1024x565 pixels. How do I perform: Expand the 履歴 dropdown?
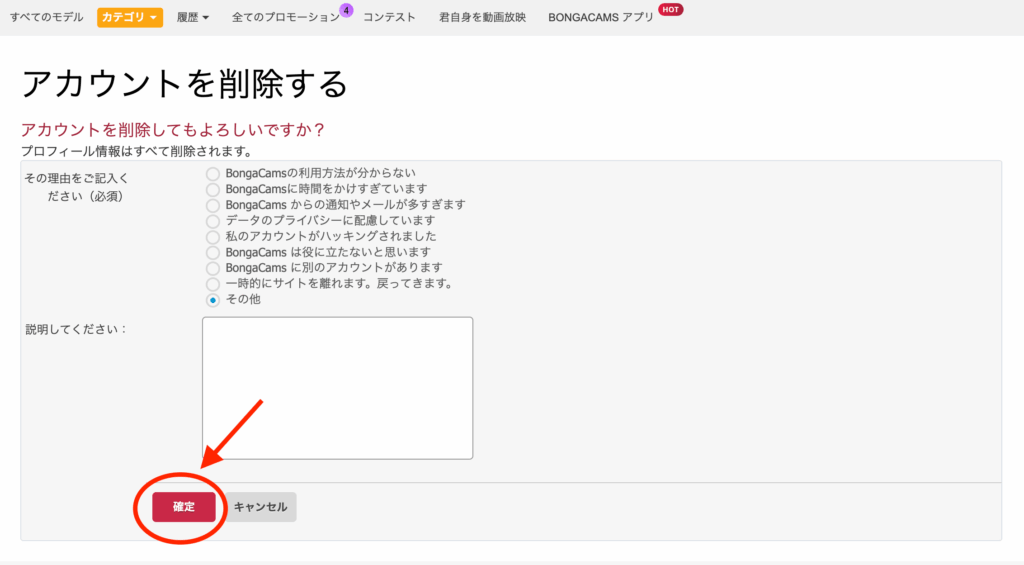(x=193, y=18)
